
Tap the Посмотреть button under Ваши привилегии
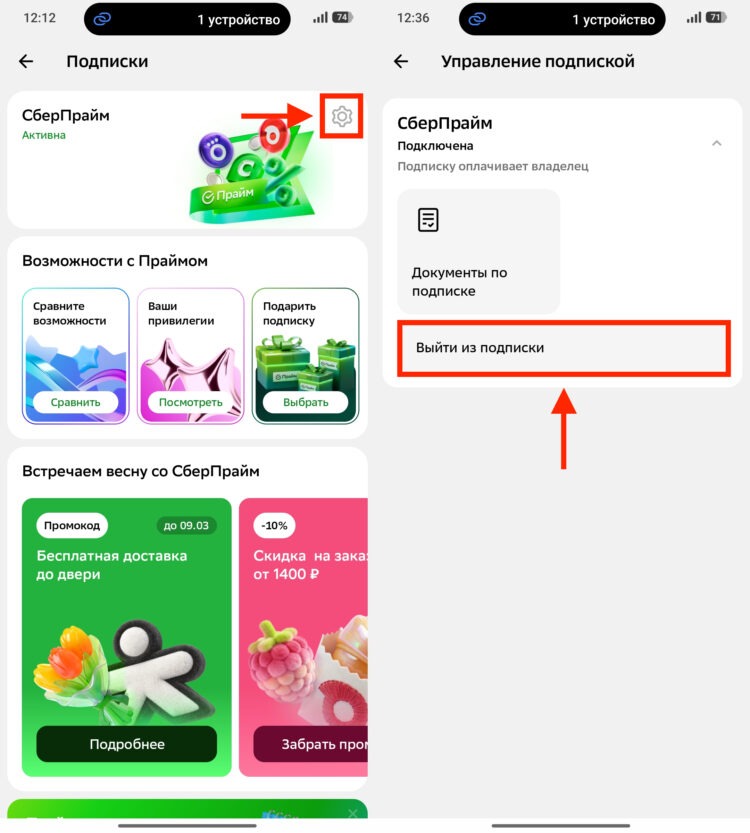click(191, 402)
